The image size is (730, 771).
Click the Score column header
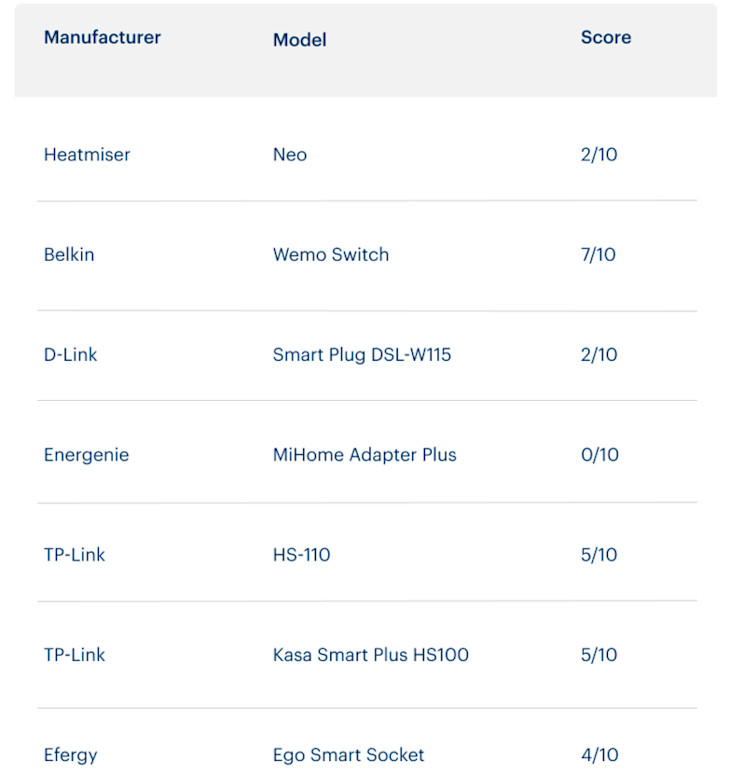606,37
